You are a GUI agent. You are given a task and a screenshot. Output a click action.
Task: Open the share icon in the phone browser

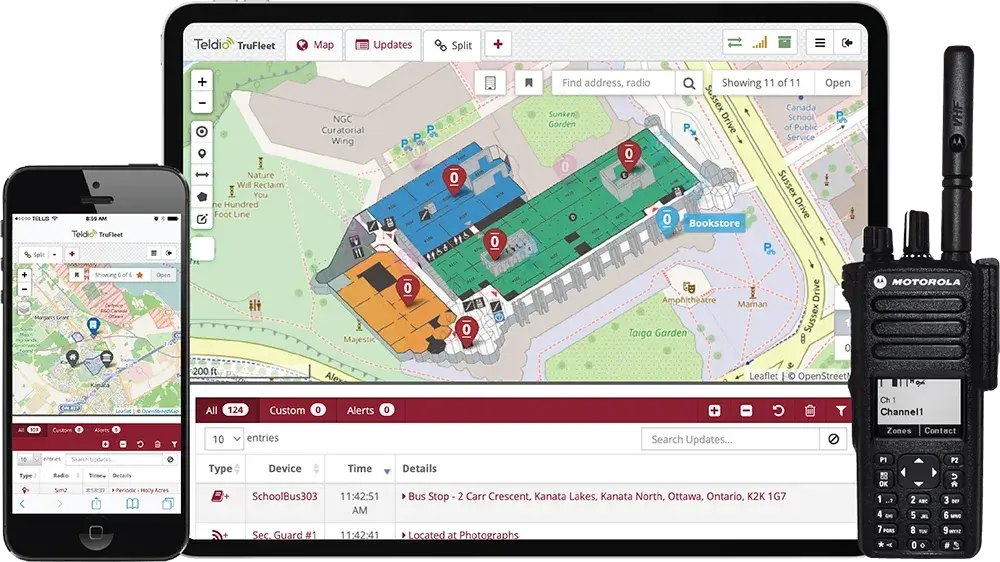(x=96, y=504)
